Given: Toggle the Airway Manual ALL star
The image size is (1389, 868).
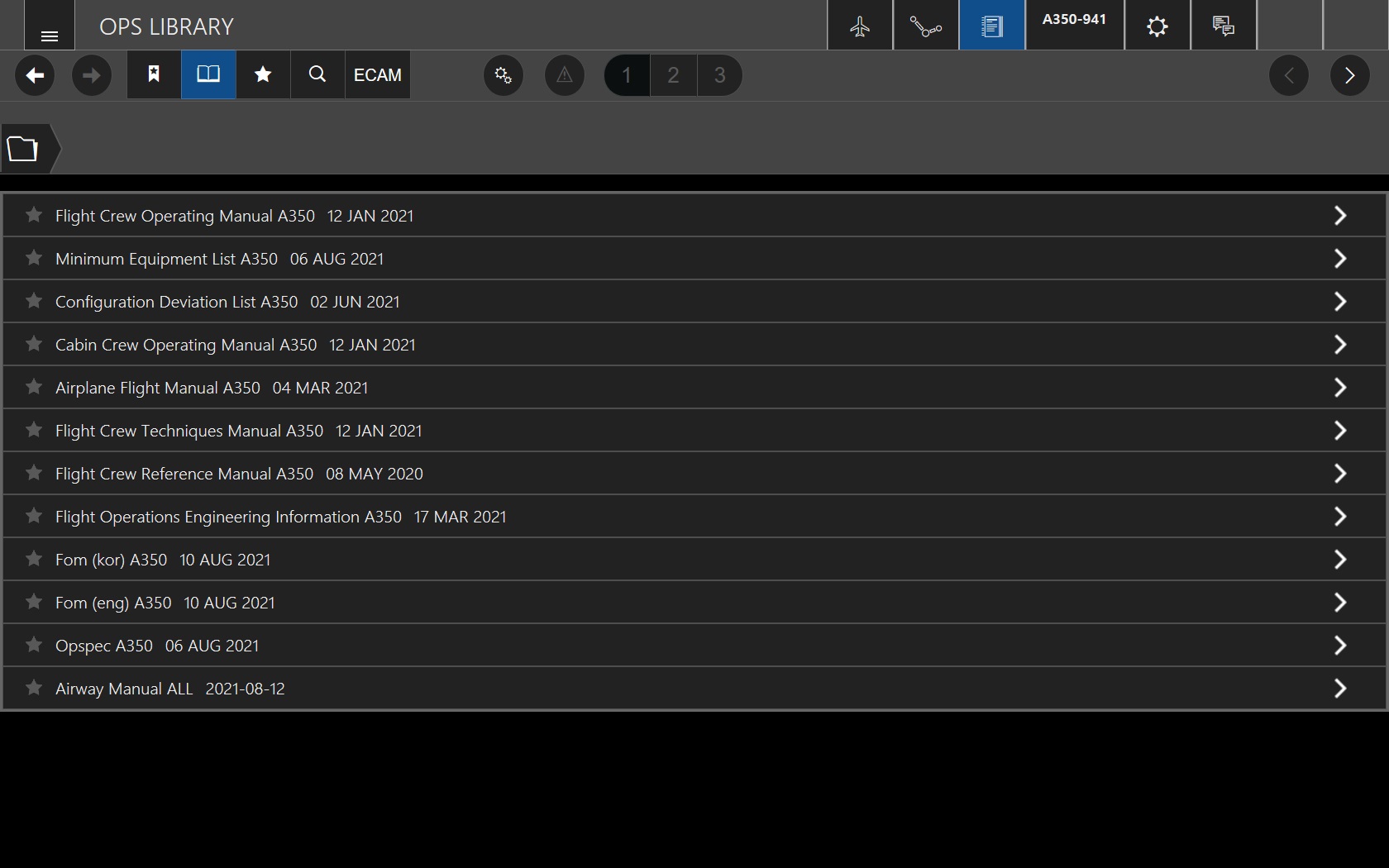Looking at the screenshot, I should [34, 688].
